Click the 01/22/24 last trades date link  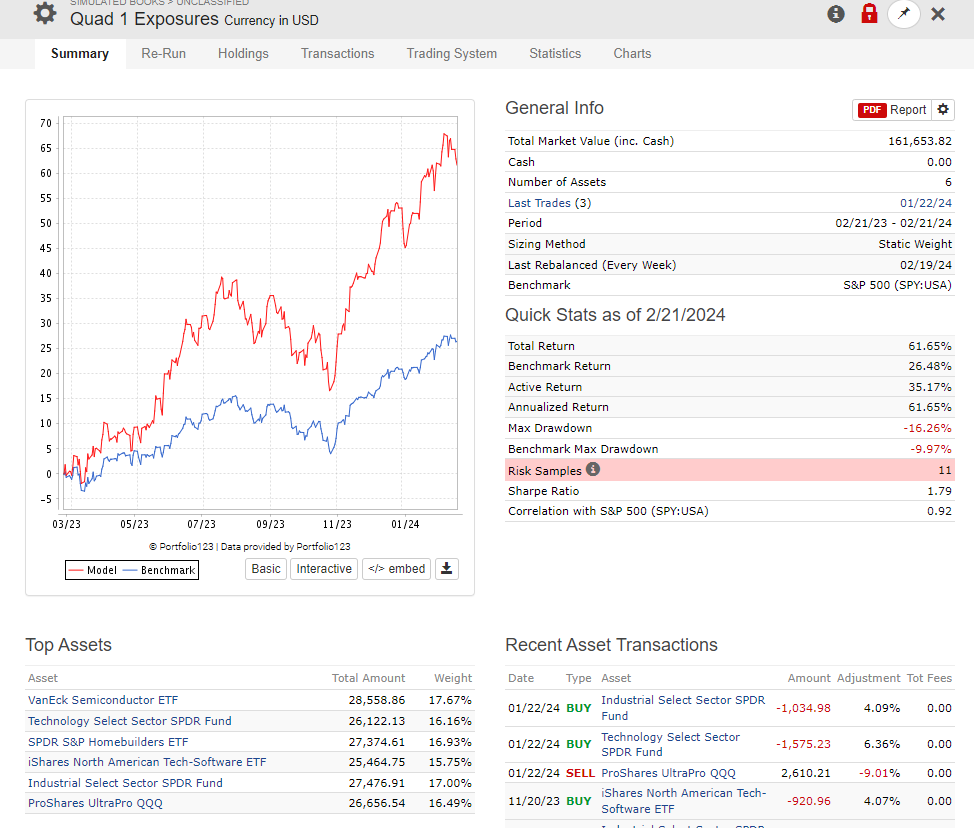926,203
